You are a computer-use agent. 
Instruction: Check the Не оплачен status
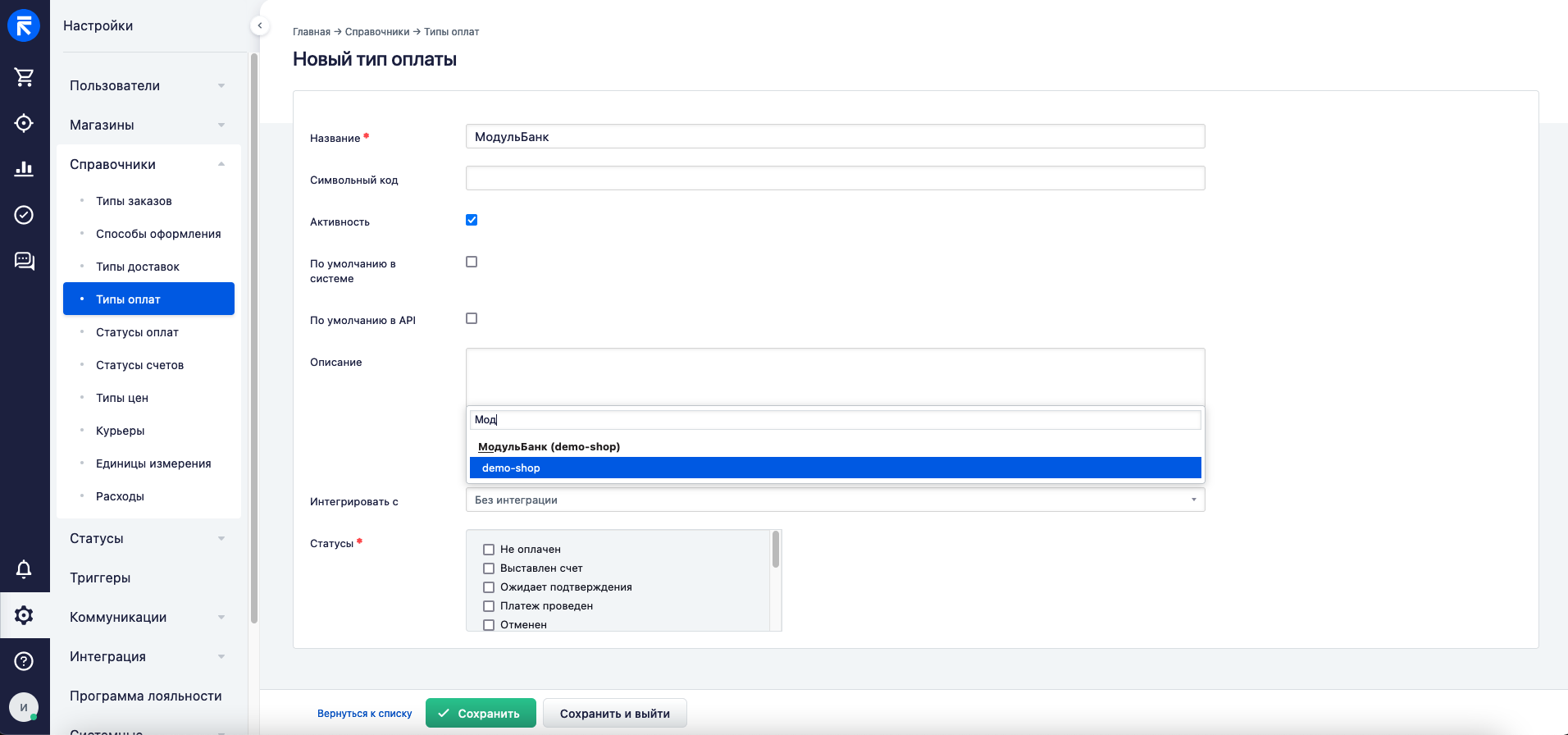click(489, 550)
